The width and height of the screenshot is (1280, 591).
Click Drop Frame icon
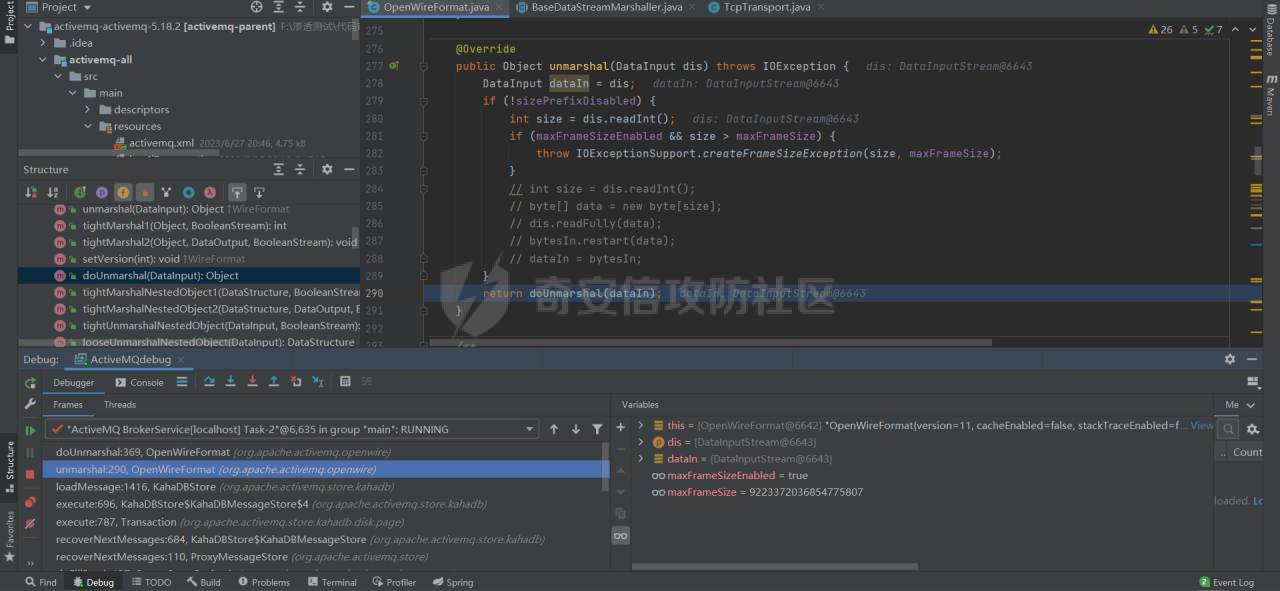(x=296, y=381)
